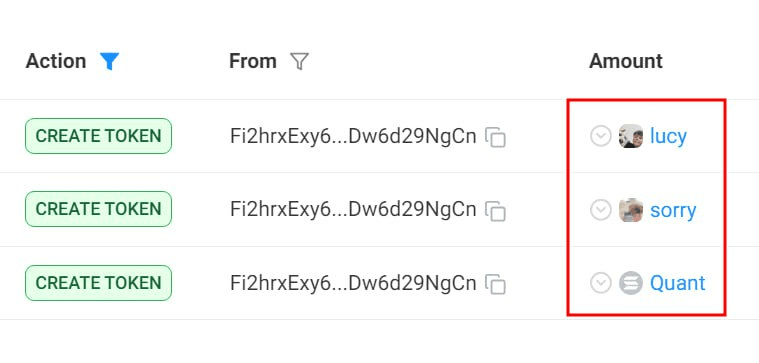759x363 pixels.
Task: Expand the Quant amount details chevron
Action: pos(601,283)
